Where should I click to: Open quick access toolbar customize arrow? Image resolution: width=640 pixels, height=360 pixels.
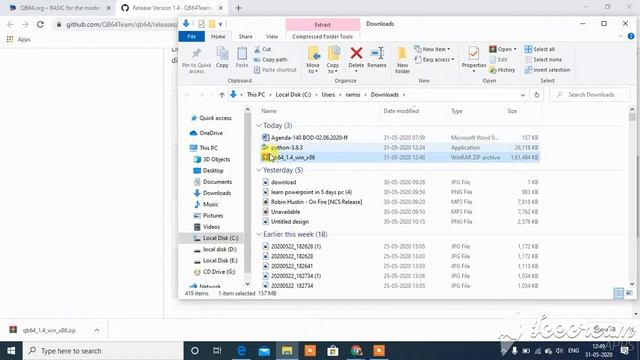coord(220,24)
